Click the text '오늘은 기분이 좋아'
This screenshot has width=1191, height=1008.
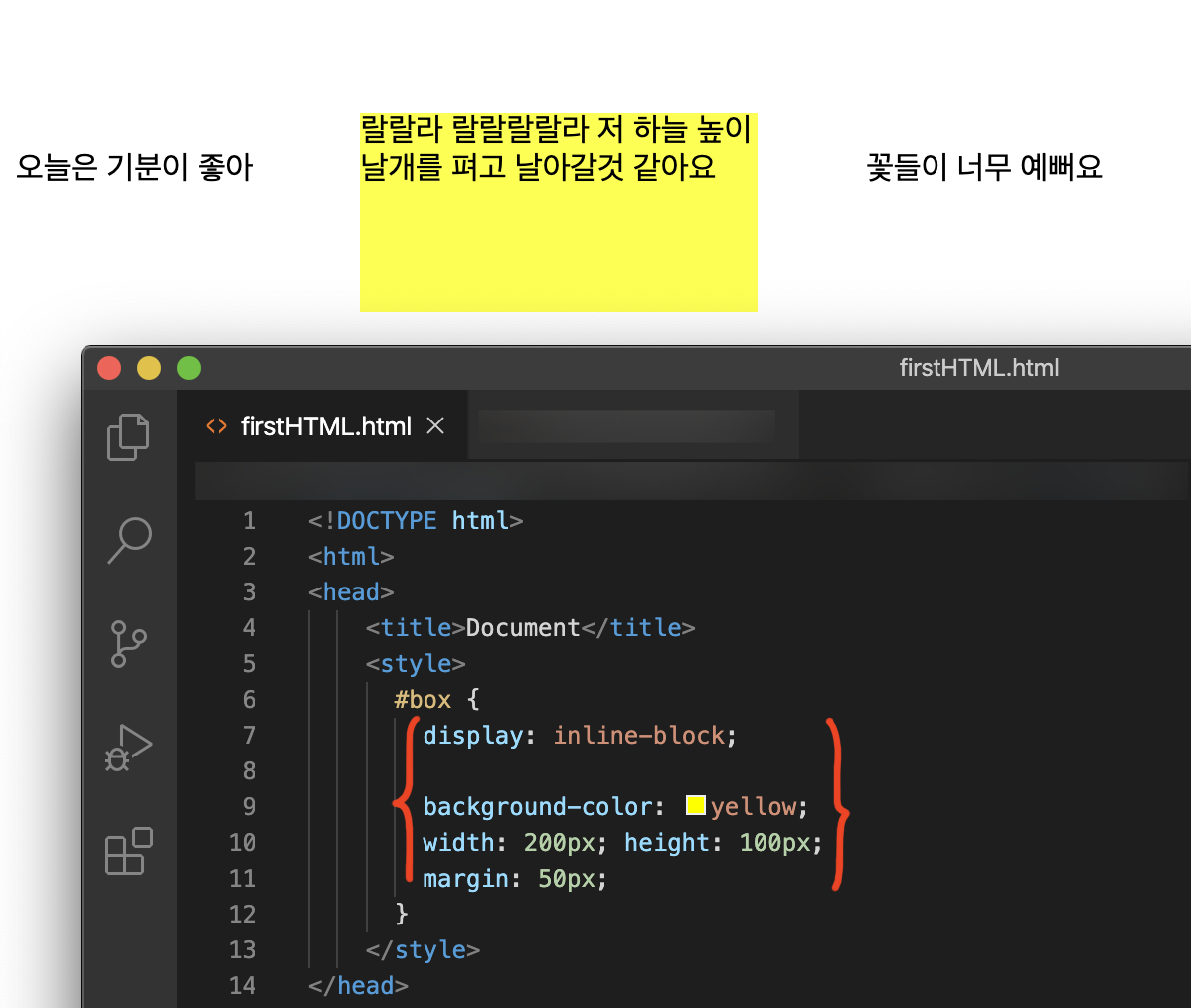coord(134,167)
